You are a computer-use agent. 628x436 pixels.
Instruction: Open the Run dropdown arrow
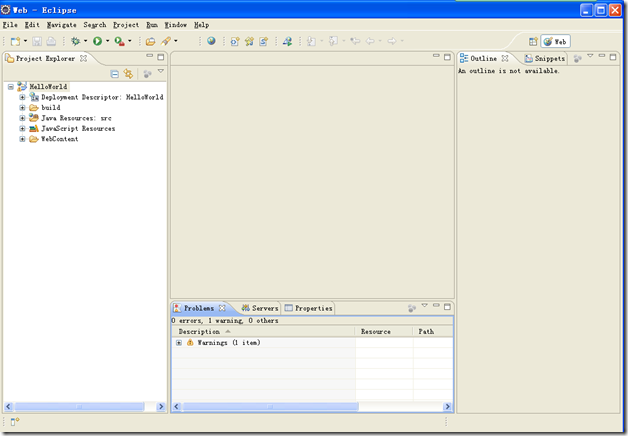pyautogui.click(x=107, y=41)
